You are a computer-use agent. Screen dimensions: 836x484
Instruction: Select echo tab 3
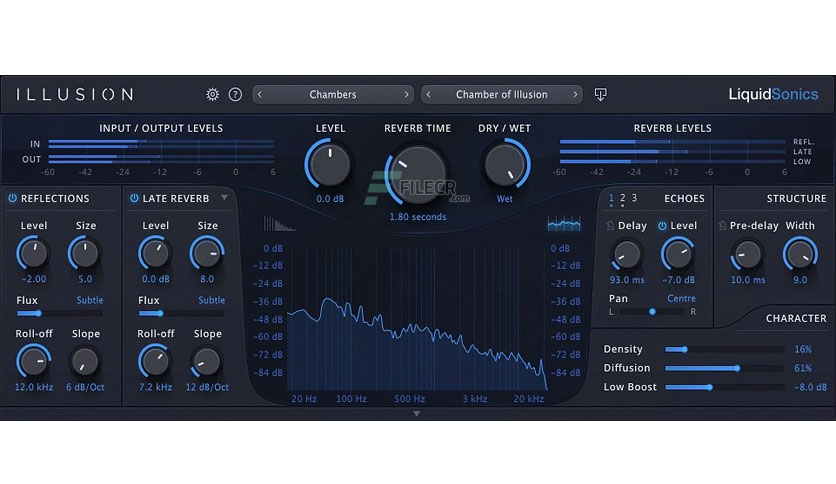pyautogui.click(x=634, y=198)
